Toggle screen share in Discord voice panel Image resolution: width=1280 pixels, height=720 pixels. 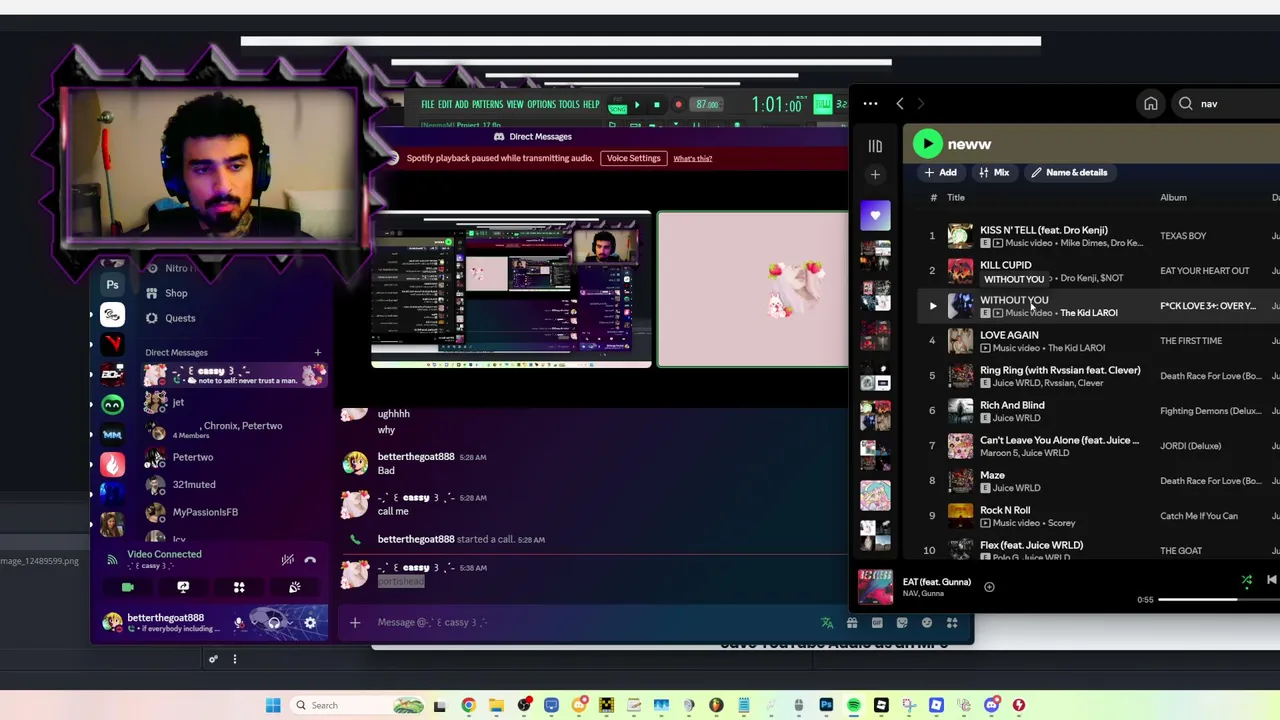click(183, 587)
